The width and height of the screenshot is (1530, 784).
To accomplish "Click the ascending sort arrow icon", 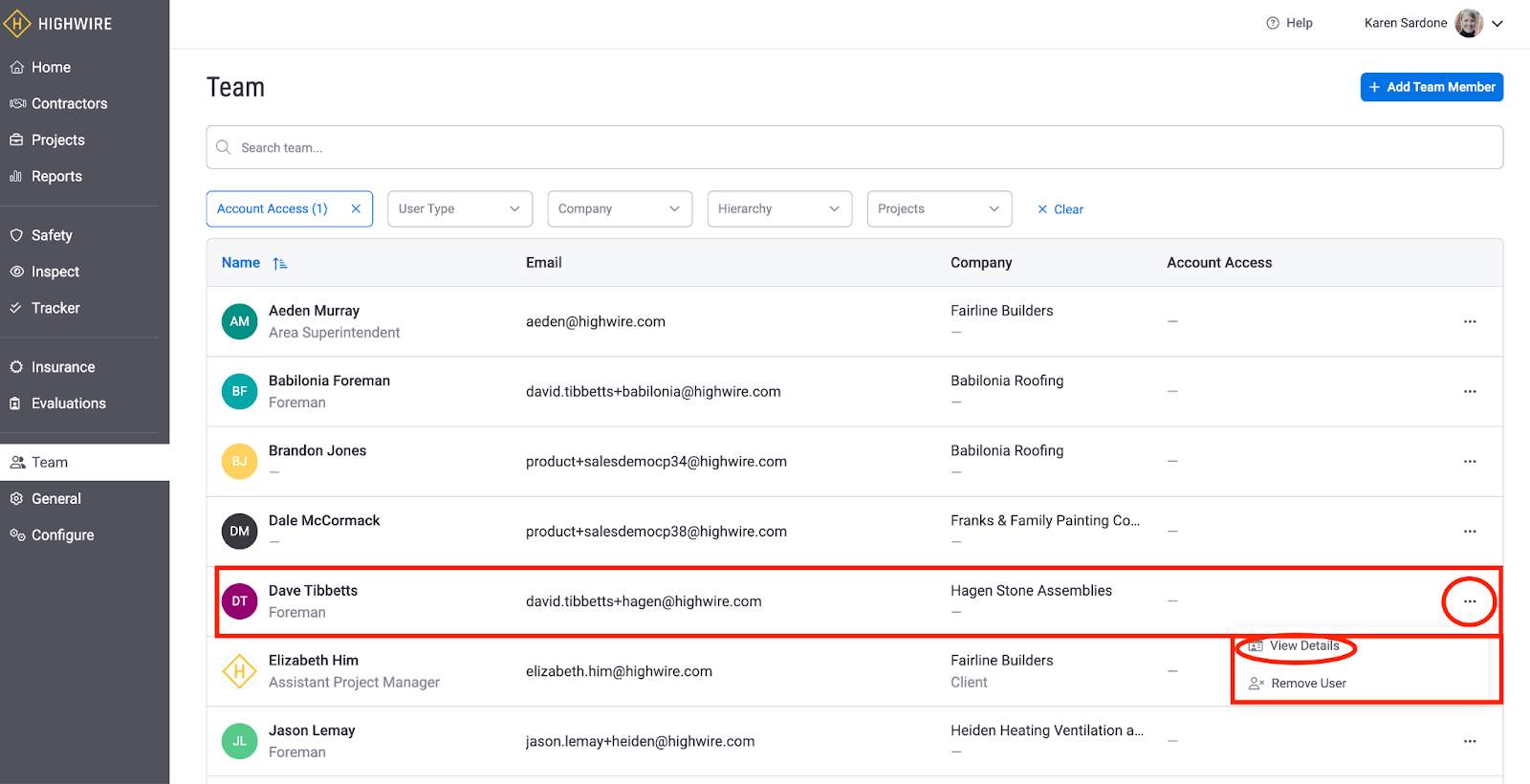I will pyautogui.click(x=279, y=263).
